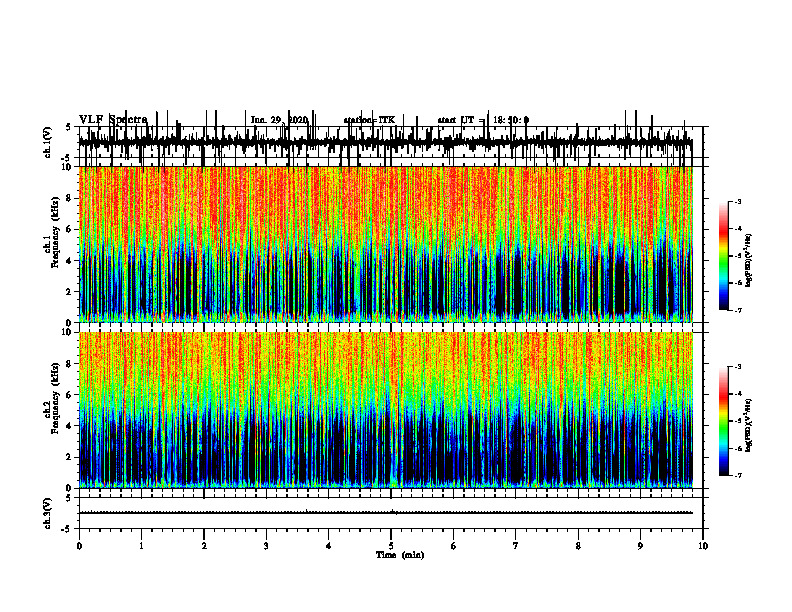Click the -3 label on ch.2 colorbar
Image resolution: width=792 pixels, height=612 pixels.
pyautogui.click(x=738, y=367)
